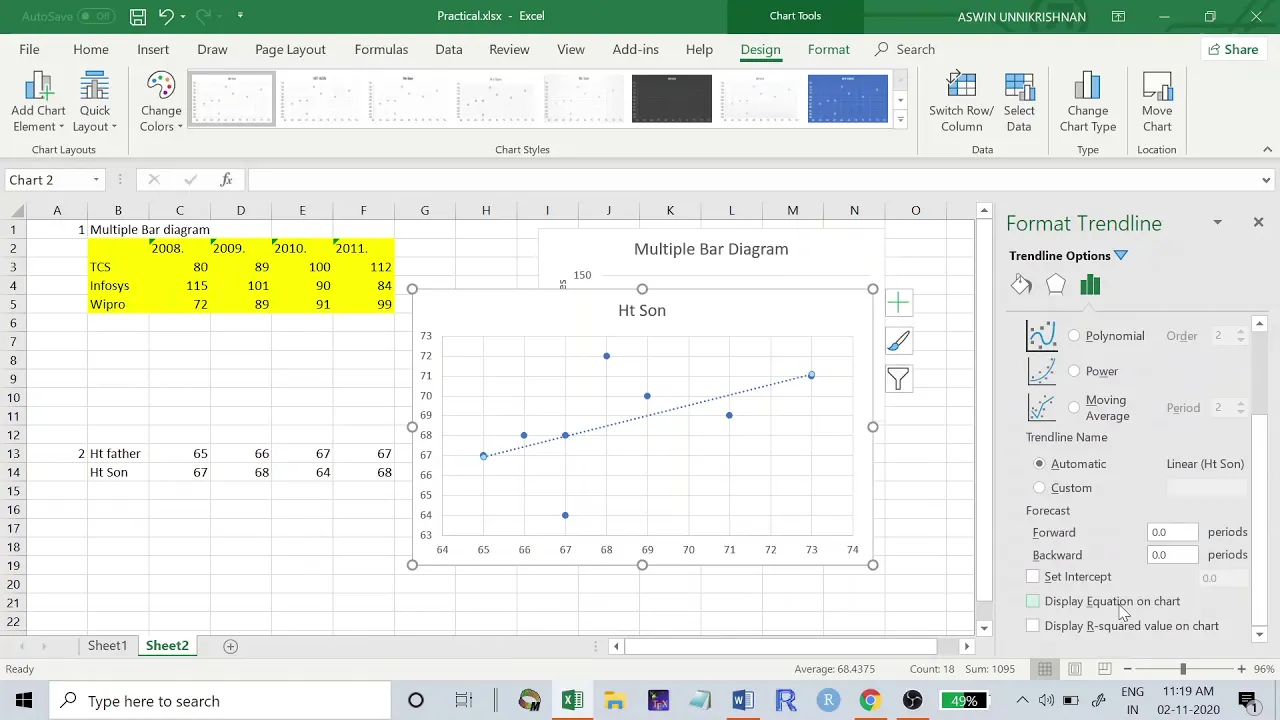The height and width of the screenshot is (720, 1280).
Task: Click Change Chart Type
Action: coord(1088,102)
